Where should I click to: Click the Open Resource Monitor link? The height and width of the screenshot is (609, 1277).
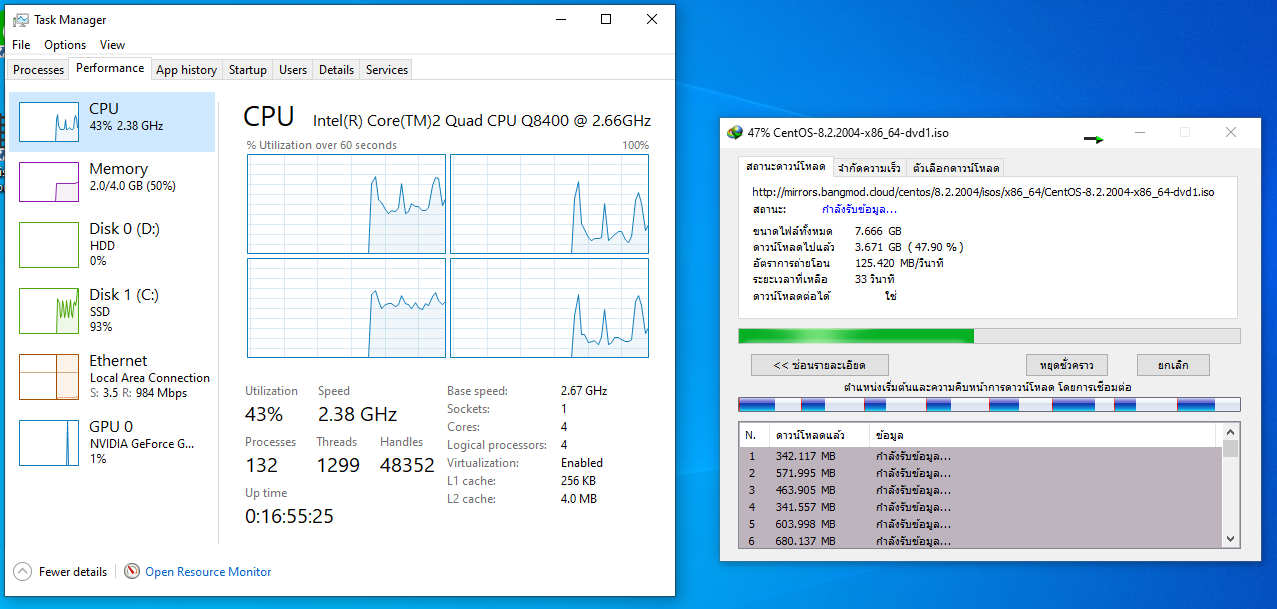pos(208,572)
